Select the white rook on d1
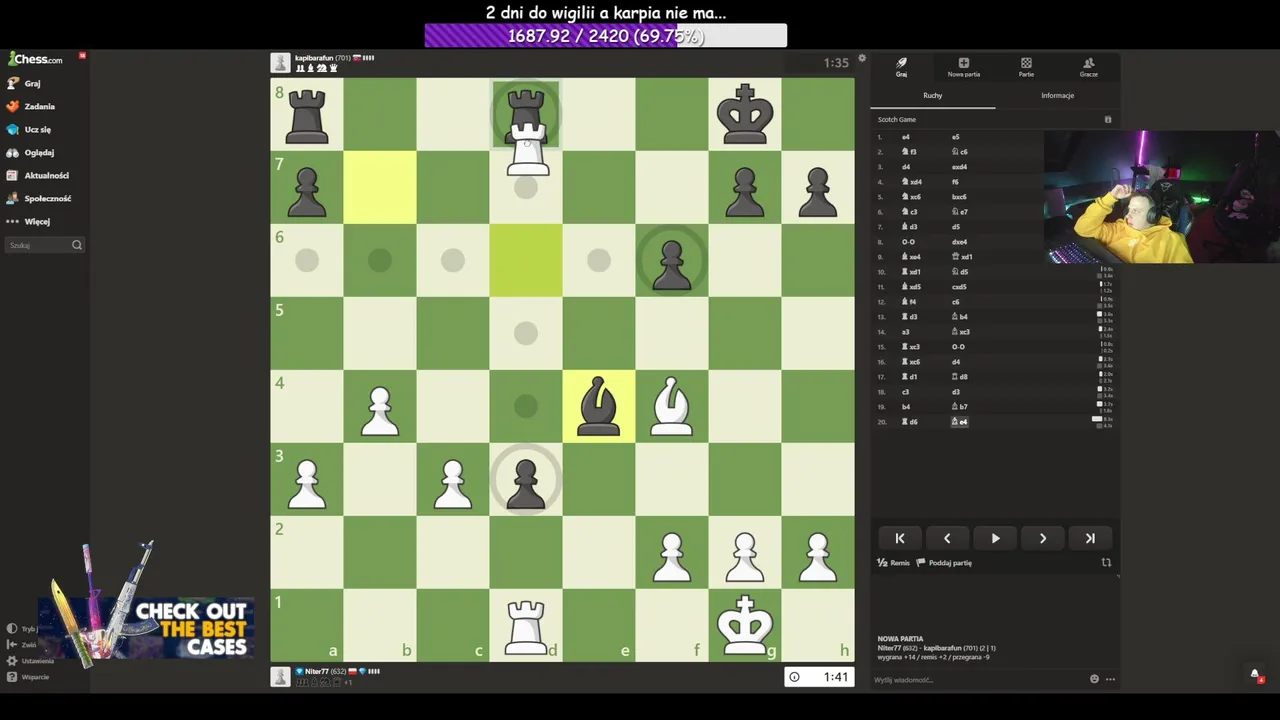The width and height of the screenshot is (1280, 720). (526, 625)
